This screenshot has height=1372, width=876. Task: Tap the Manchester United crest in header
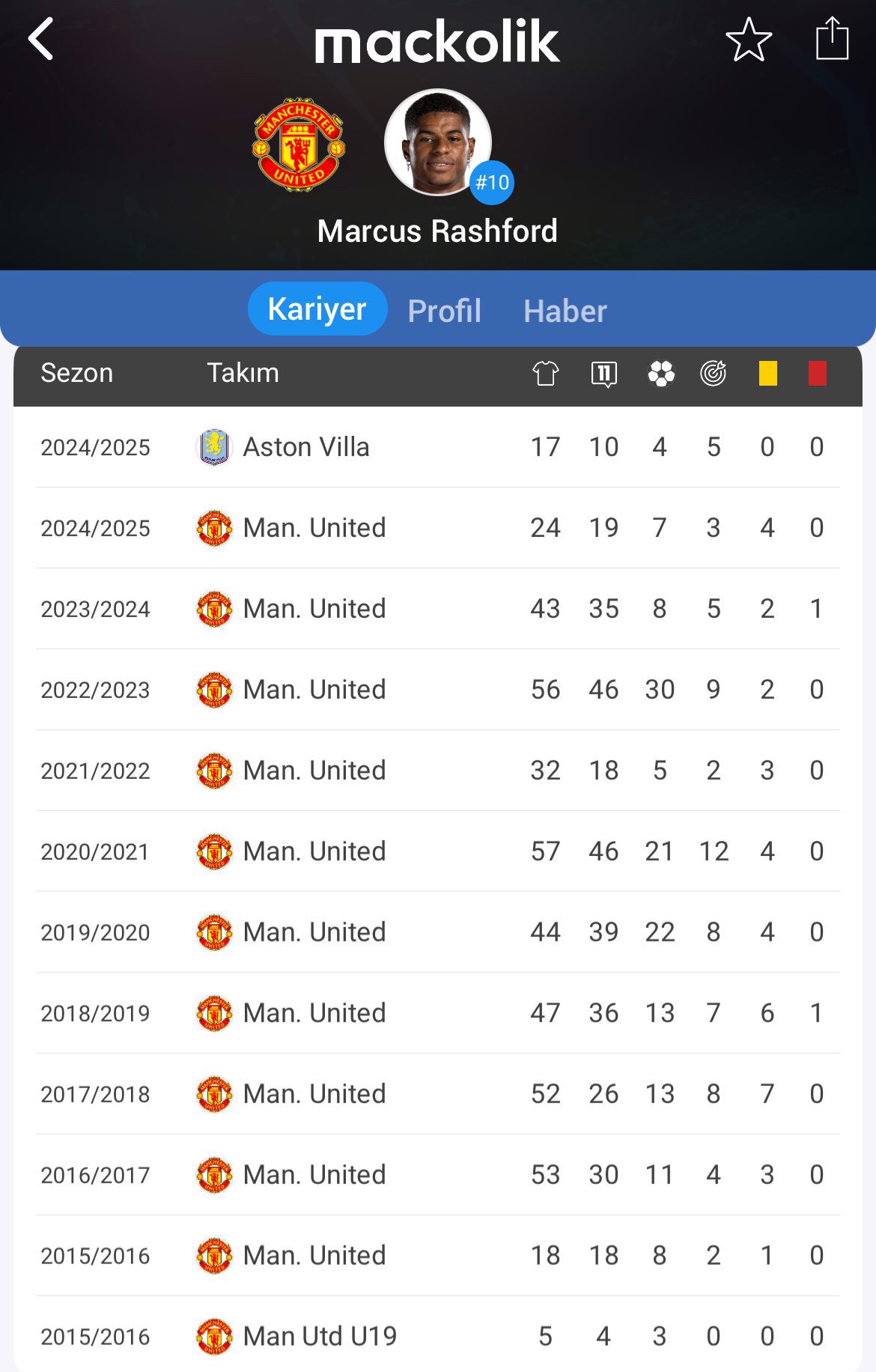pyautogui.click(x=299, y=144)
